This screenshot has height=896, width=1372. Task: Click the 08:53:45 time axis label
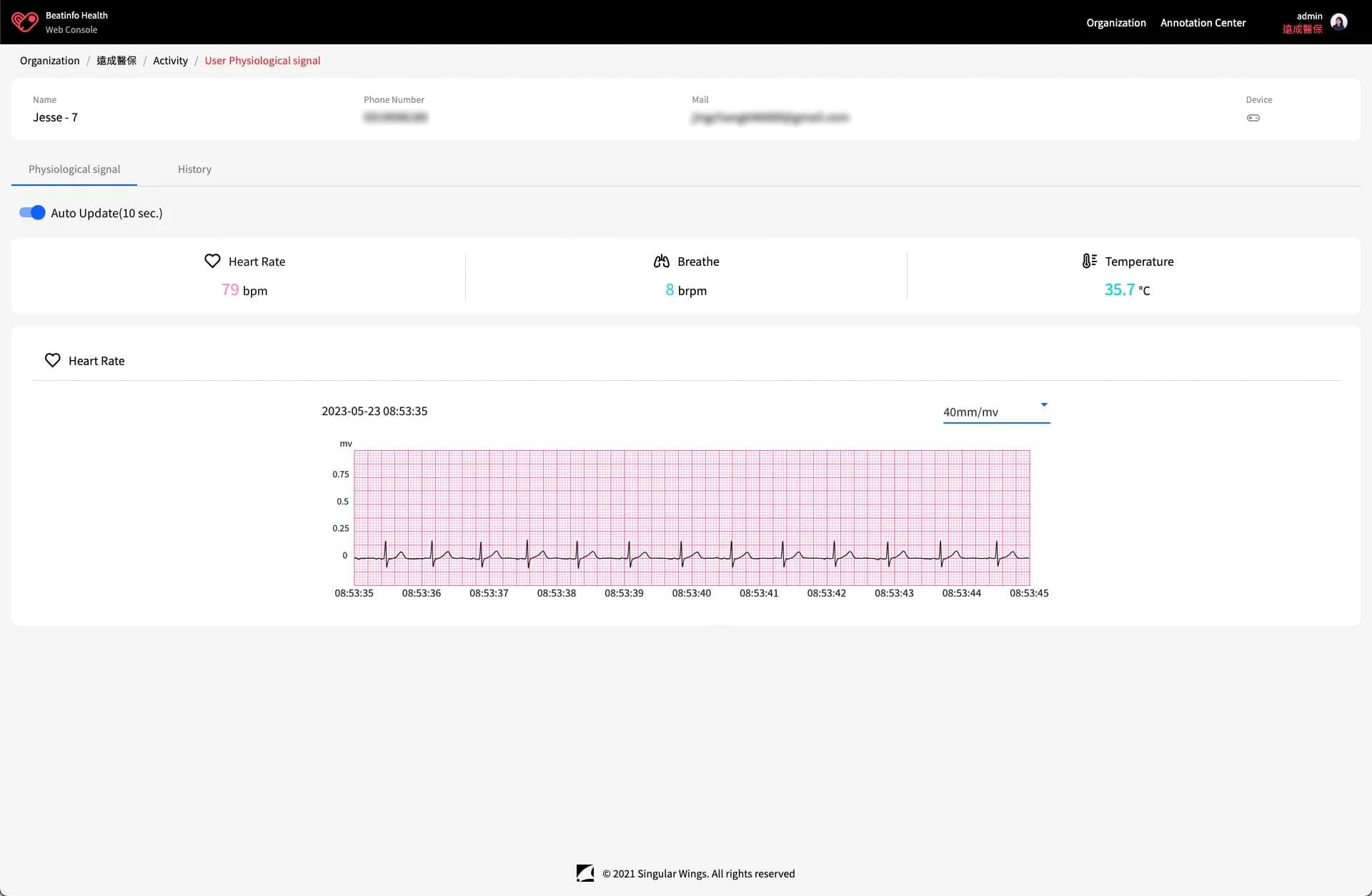[x=1029, y=593]
